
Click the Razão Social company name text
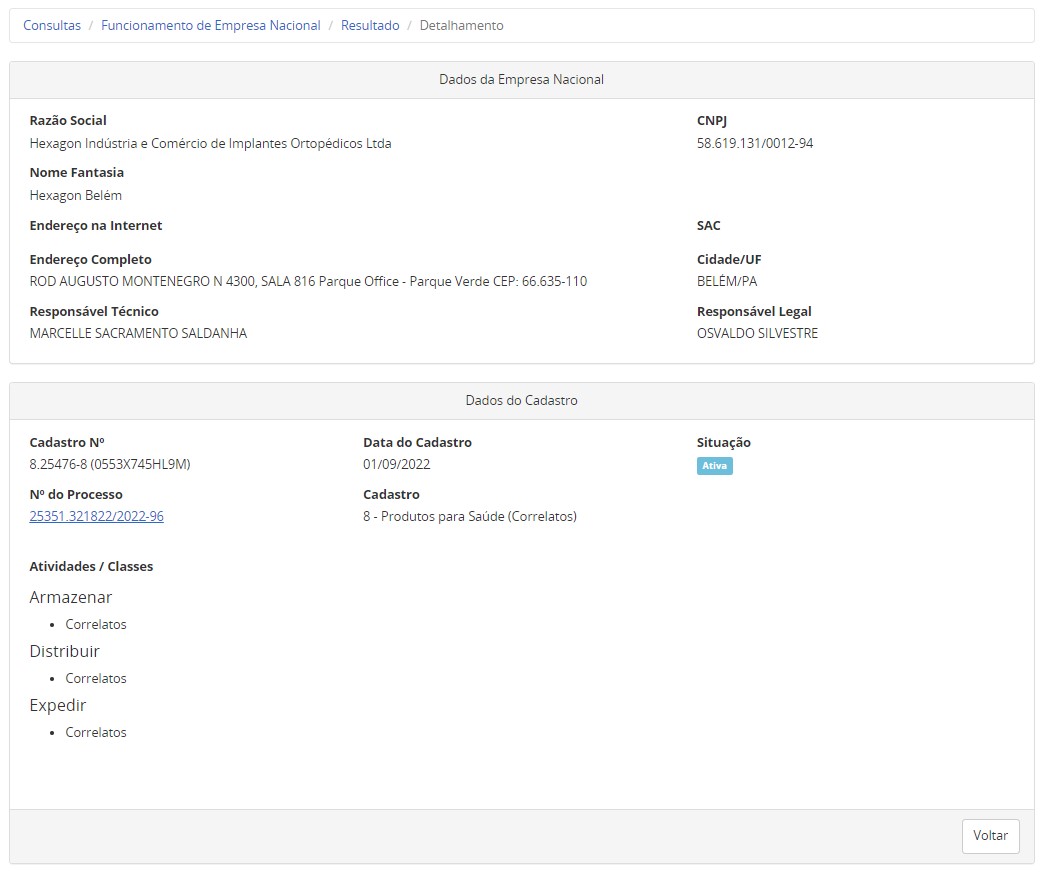(x=210, y=144)
